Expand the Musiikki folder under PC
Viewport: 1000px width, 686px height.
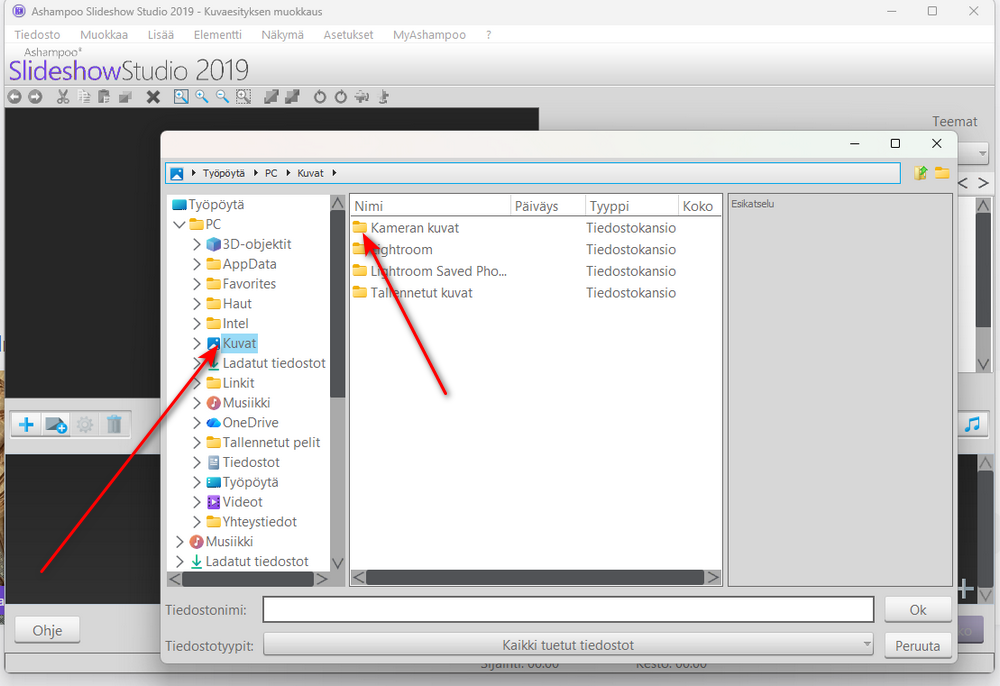coord(196,403)
